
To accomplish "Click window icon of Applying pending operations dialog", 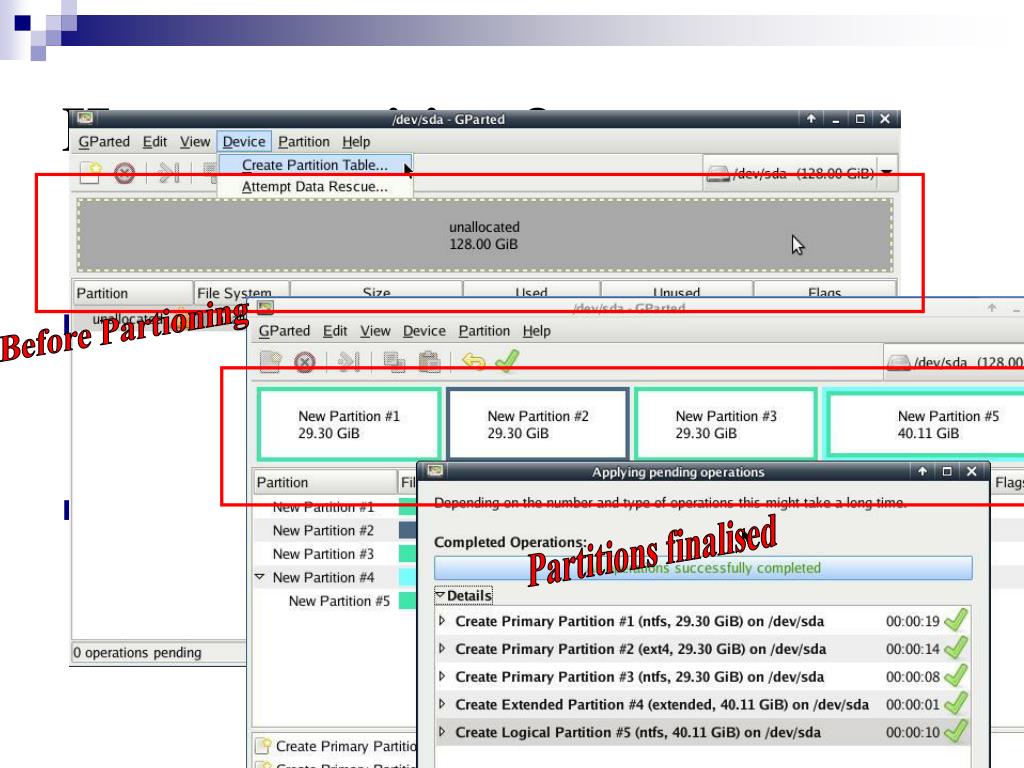I will [x=435, y=471].
